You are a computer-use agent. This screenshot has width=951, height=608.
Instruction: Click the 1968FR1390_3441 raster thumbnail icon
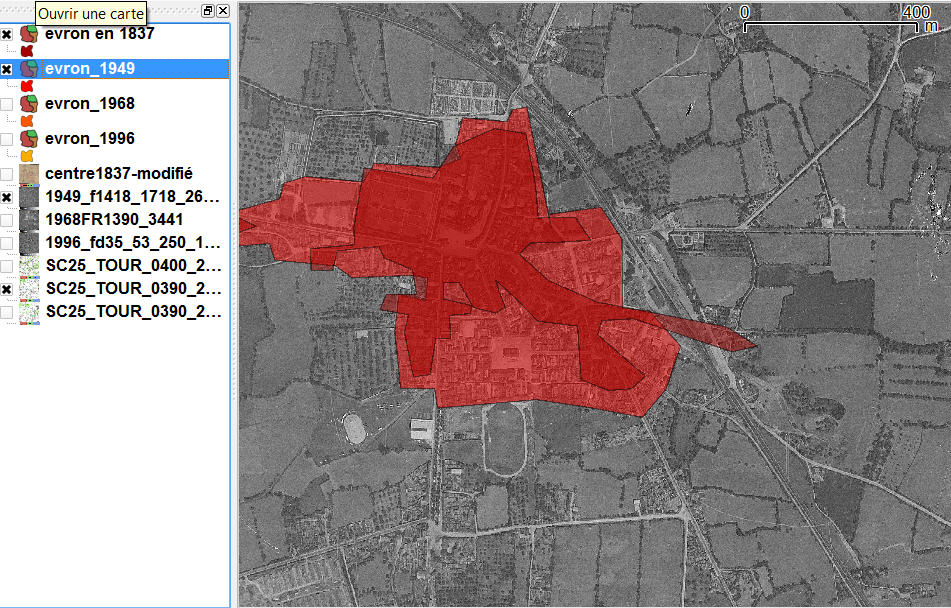[x=29, y=220]
